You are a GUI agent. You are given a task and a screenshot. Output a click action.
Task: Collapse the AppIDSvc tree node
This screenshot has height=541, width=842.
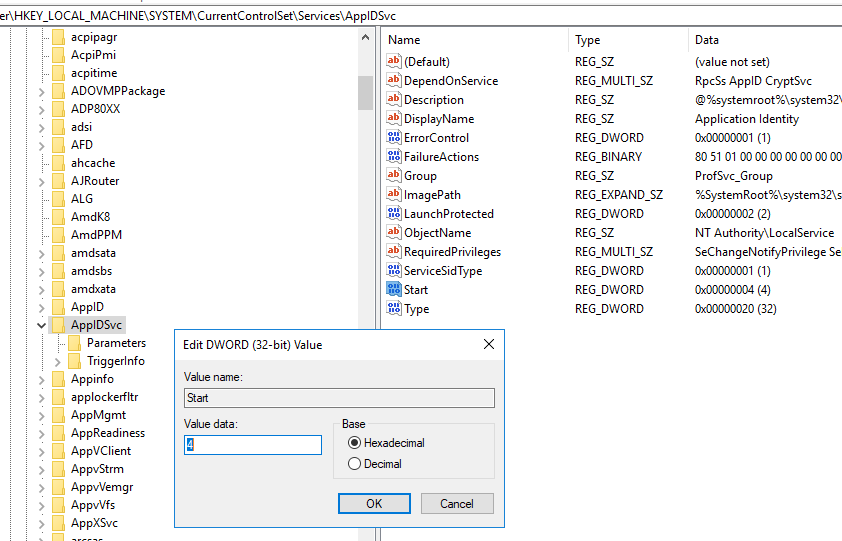click(x=41, y=325)
